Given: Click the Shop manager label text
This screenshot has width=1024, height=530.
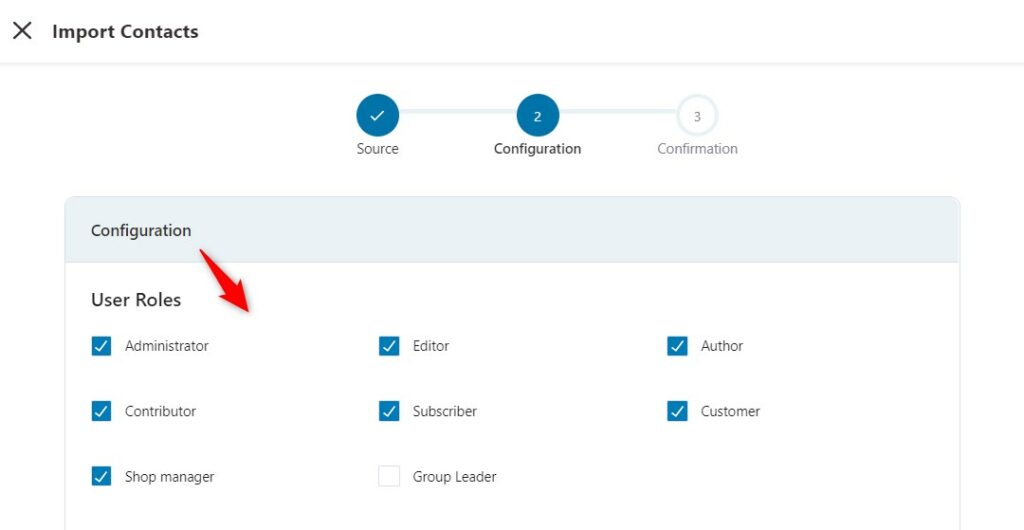Looking at the screenshot, I should pos(170,477).
